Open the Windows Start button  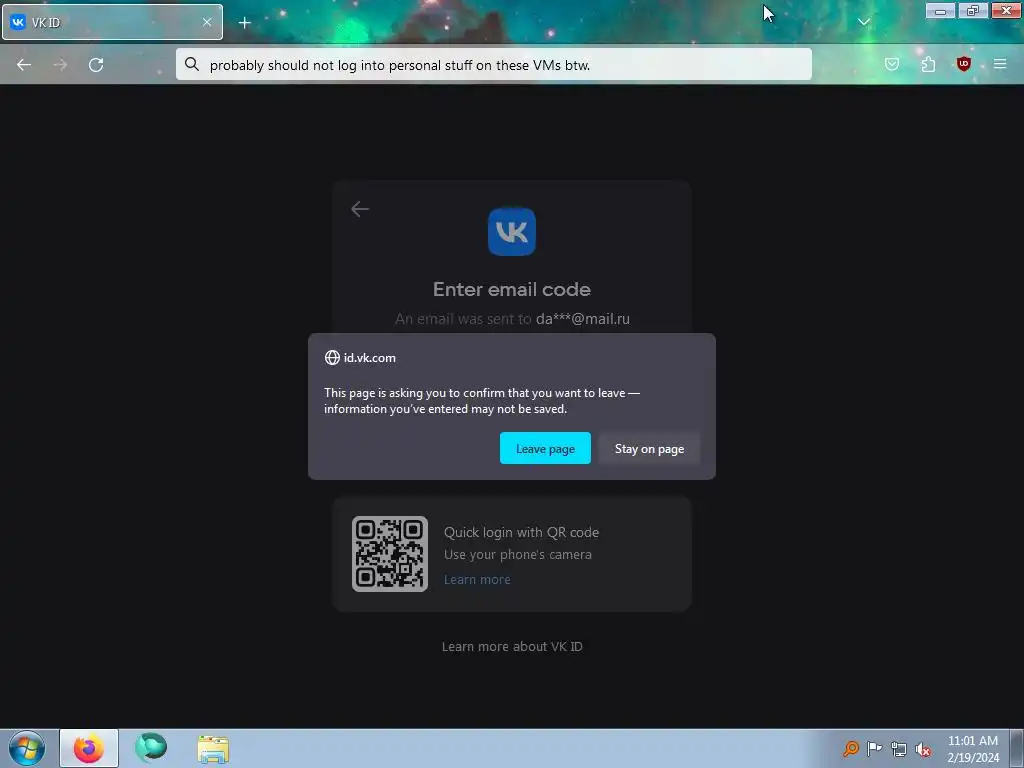[27, 748]
